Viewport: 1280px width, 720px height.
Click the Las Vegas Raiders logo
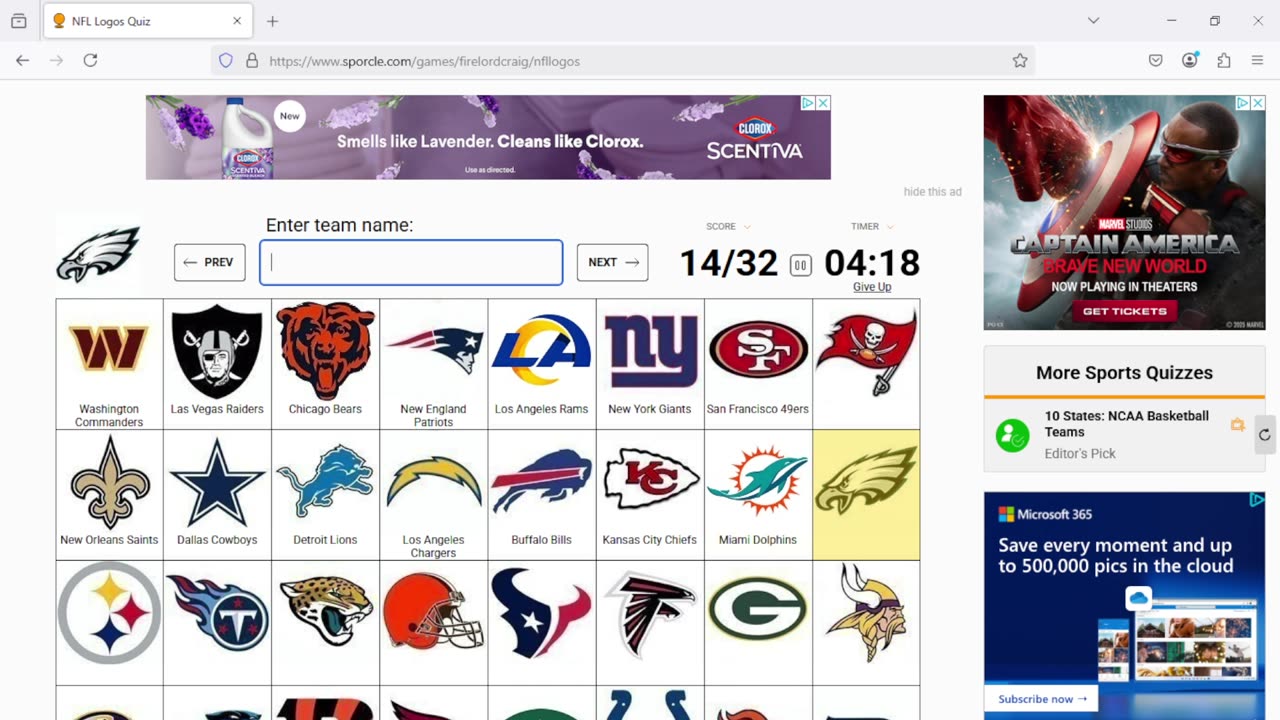coord(217,352)
